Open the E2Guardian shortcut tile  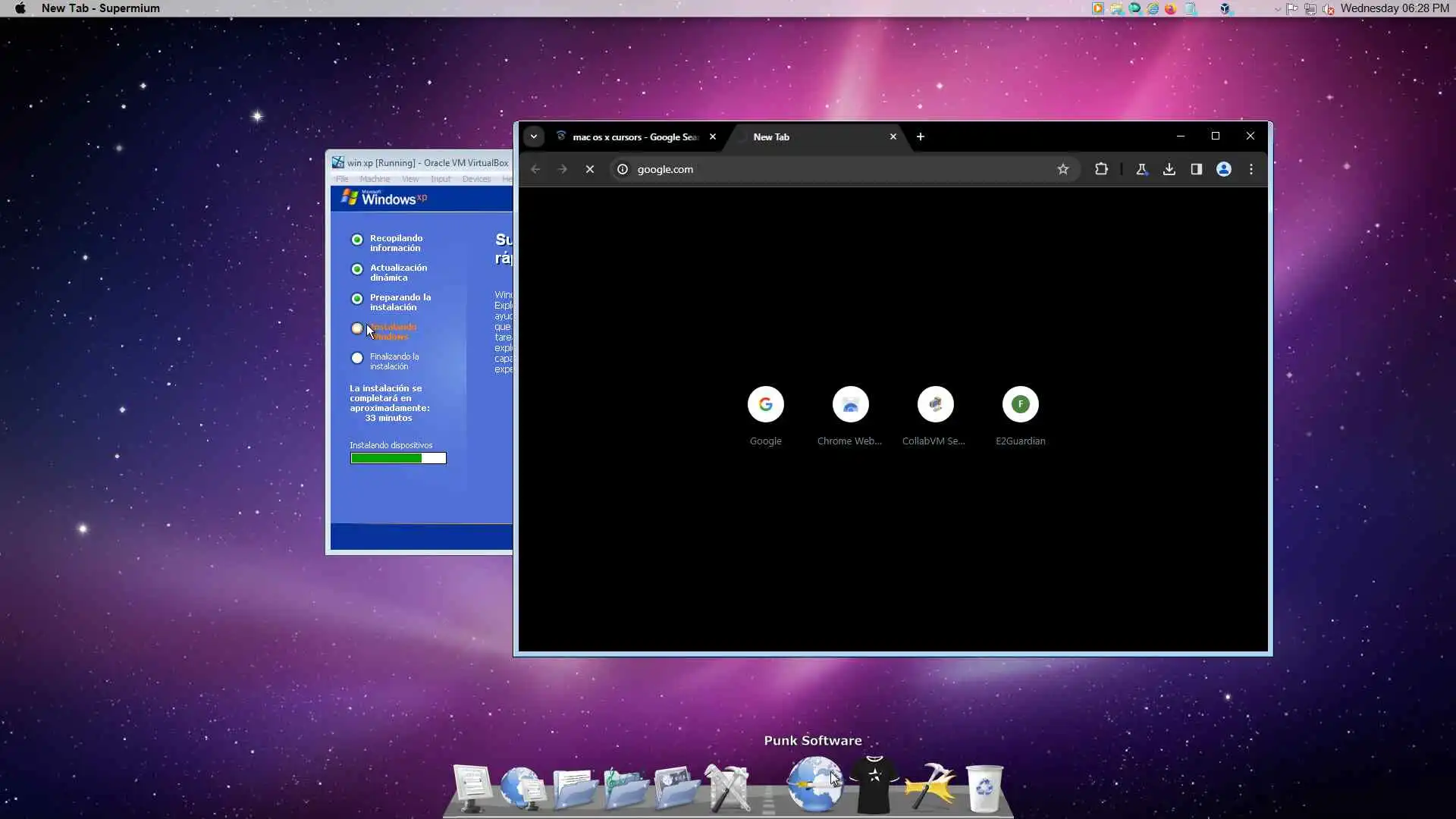pyautogui.click(x=1020, y=405)
